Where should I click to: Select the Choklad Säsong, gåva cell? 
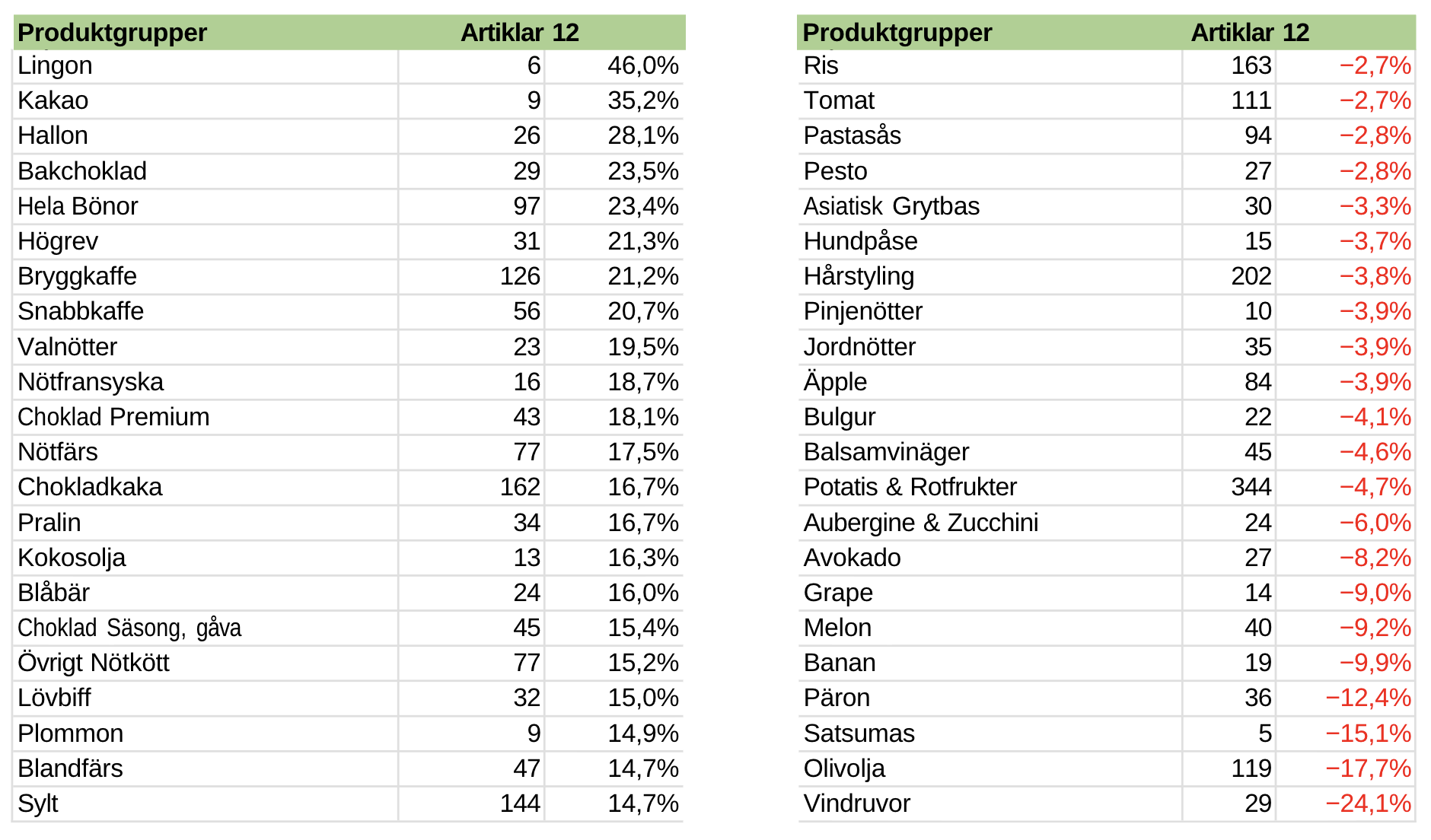point(129,628)
